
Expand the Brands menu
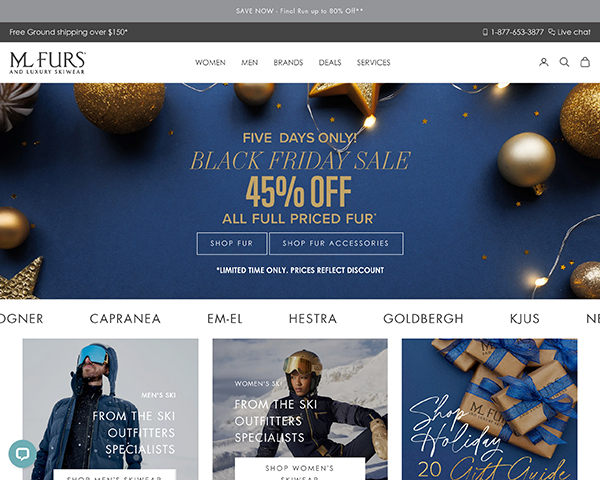(x=288, y=62)
